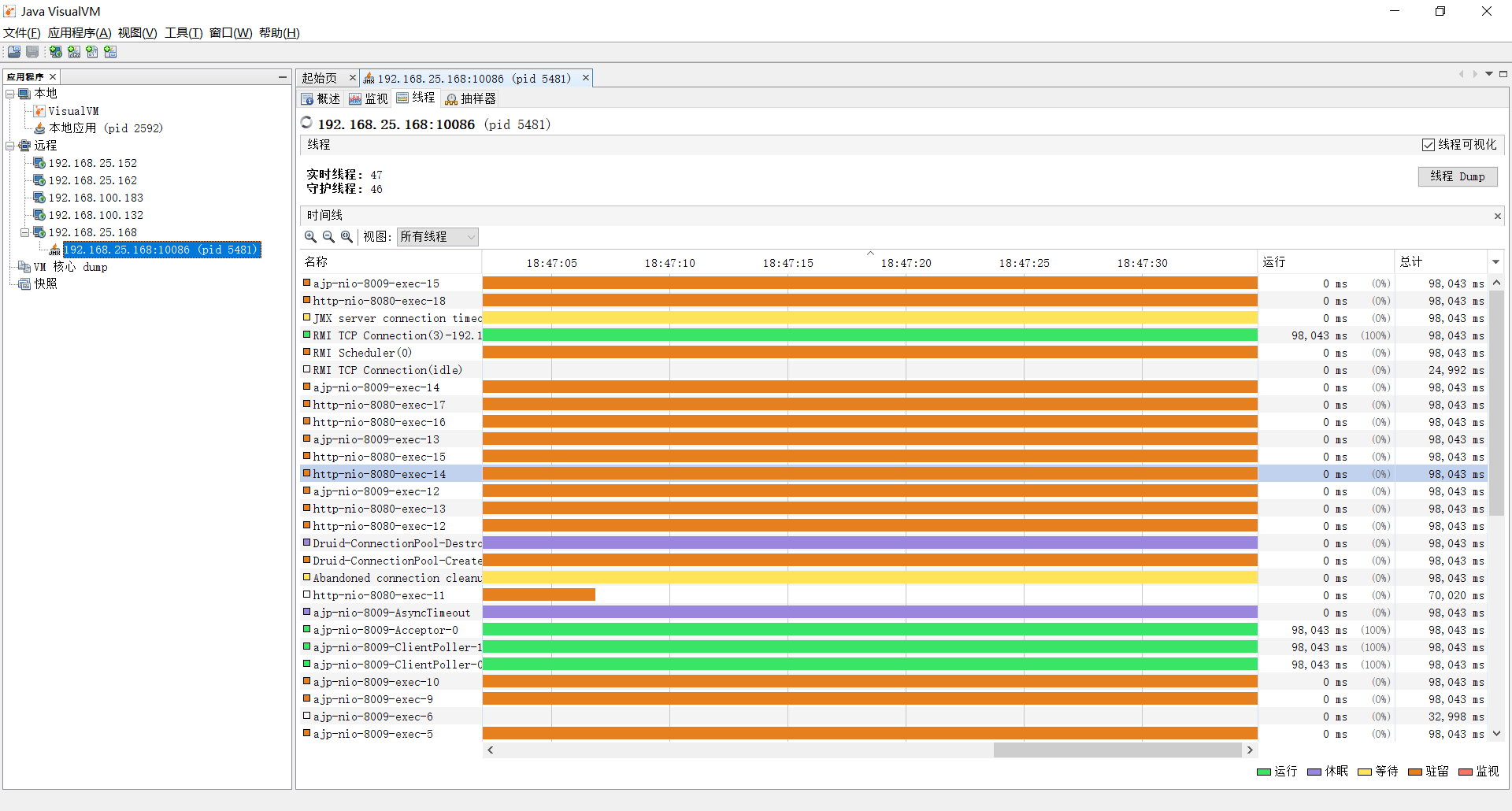The width and height of the screenshot is (1512, 811).
Task: Click the thread list scroll-down arrow
Action: [1497, 734]
